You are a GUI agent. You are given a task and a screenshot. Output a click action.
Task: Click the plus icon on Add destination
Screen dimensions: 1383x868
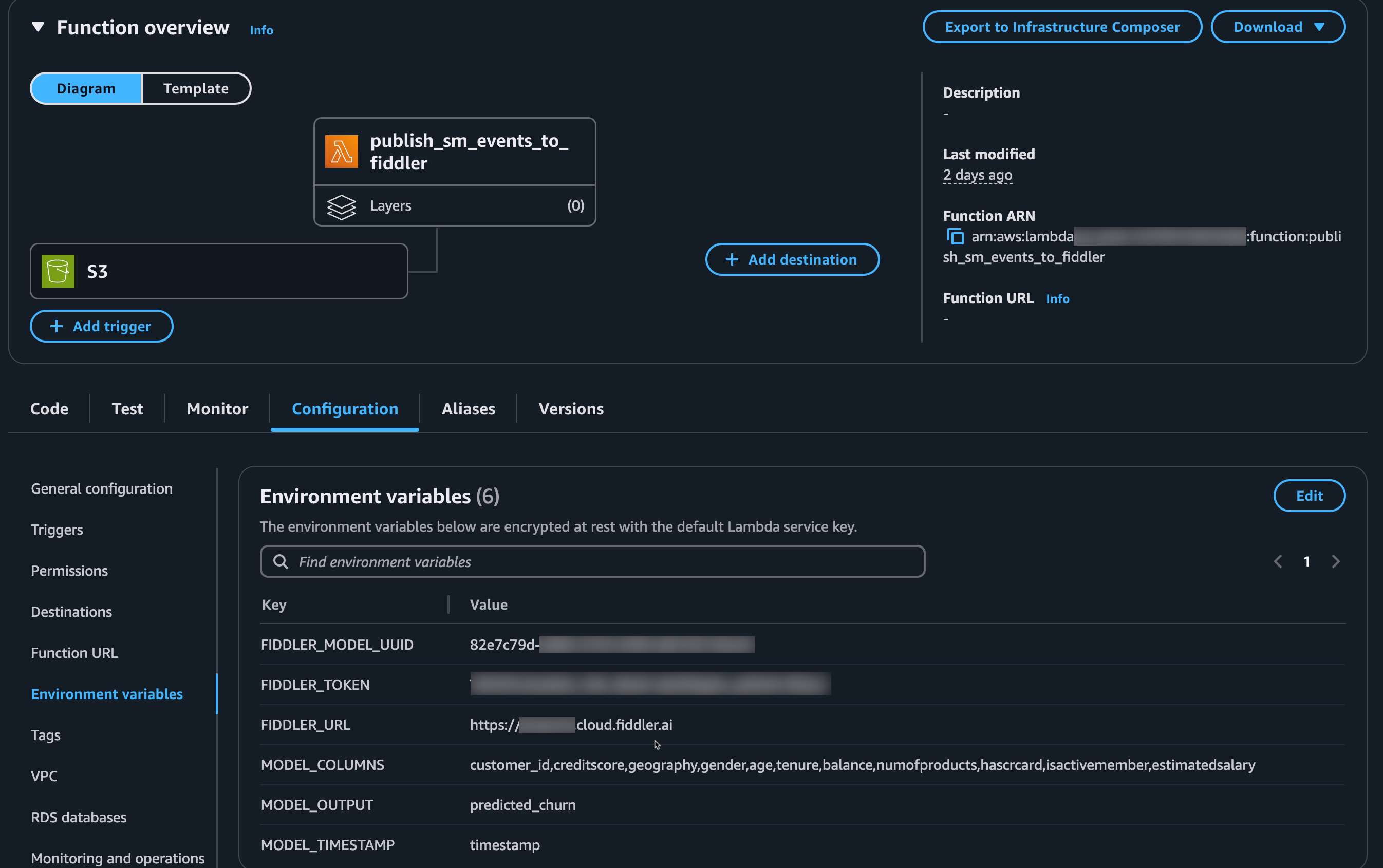click(732, 259)
